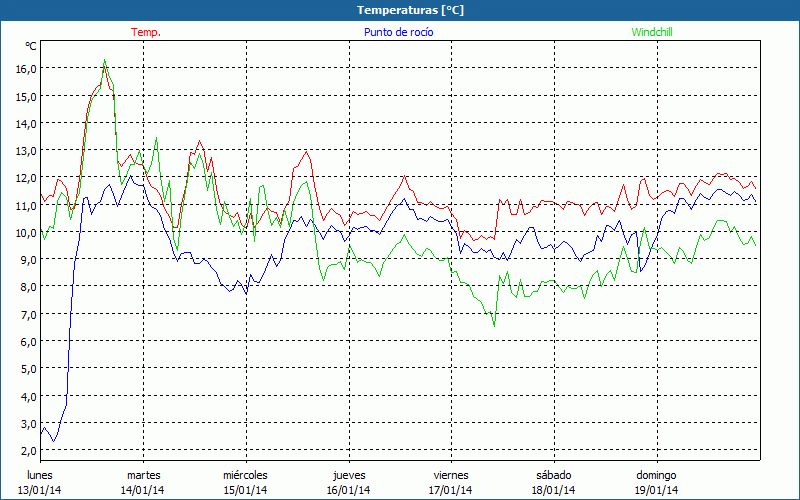Select the 13,0 y-axis value
Viewport: 800px width, 500px height.
click(x=26, y=151)
